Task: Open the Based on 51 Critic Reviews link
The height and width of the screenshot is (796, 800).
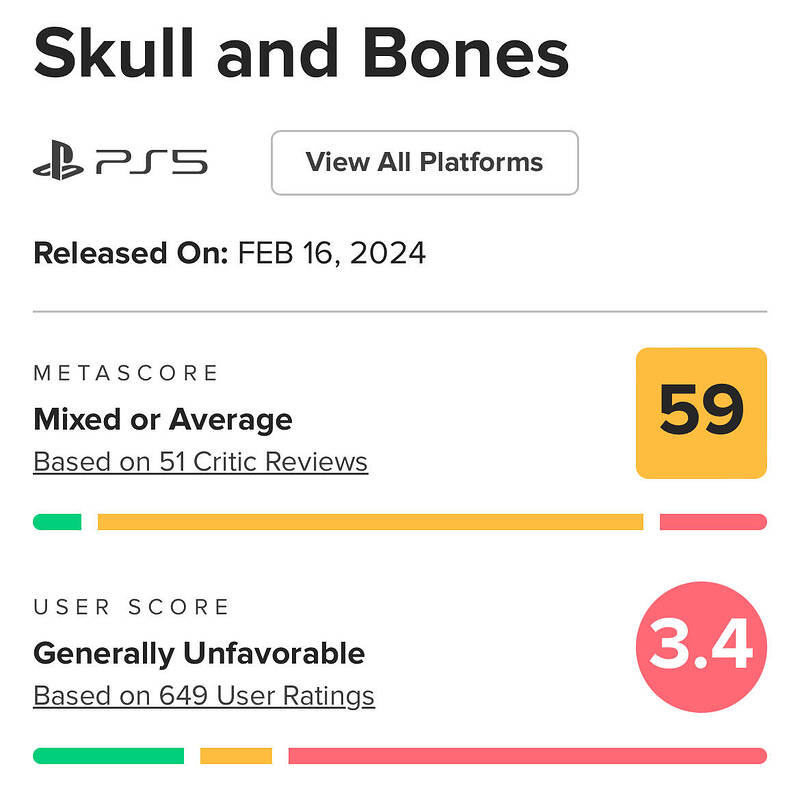Action: point(200,462)
